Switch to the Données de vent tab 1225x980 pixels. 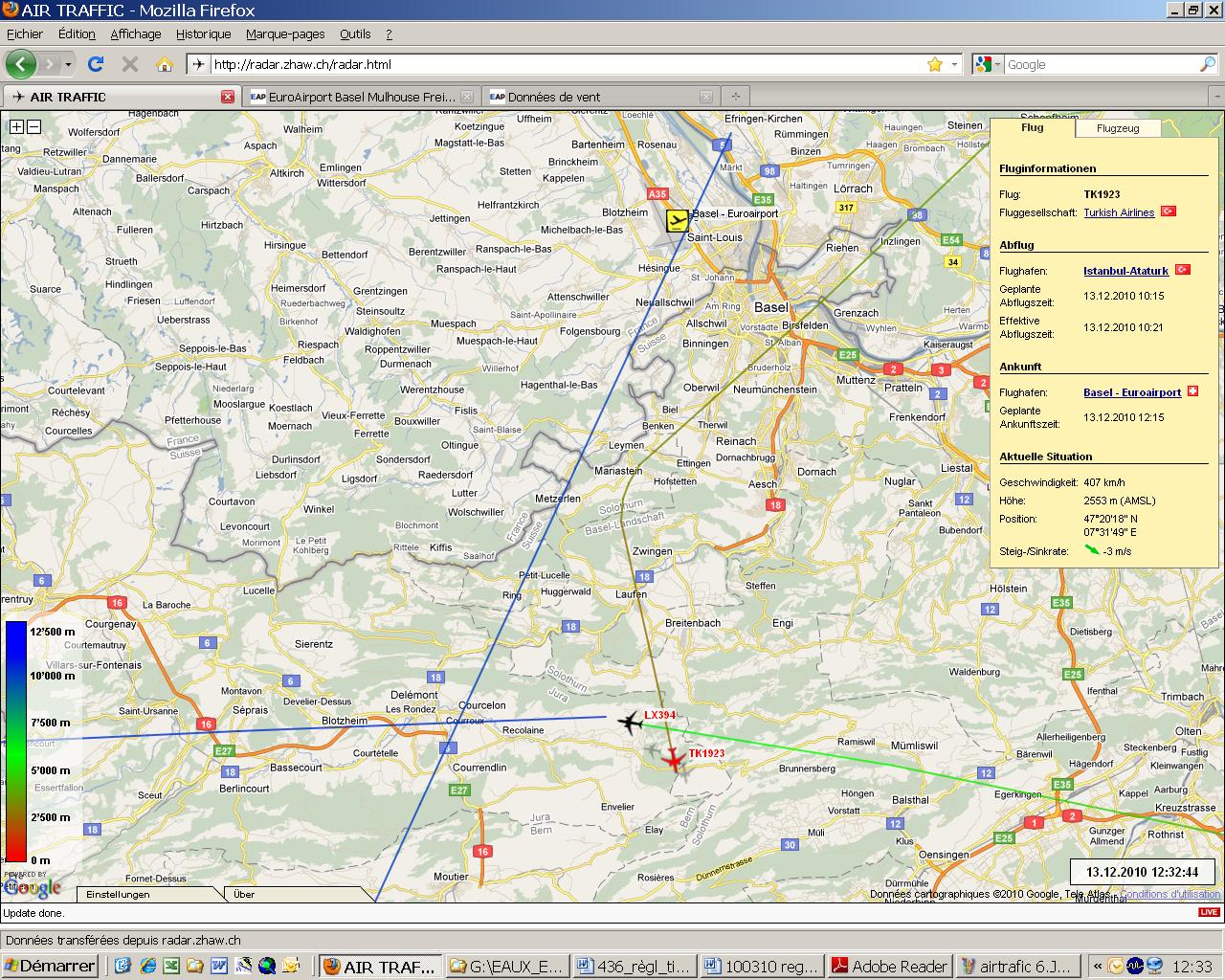(x=601, y=97)
